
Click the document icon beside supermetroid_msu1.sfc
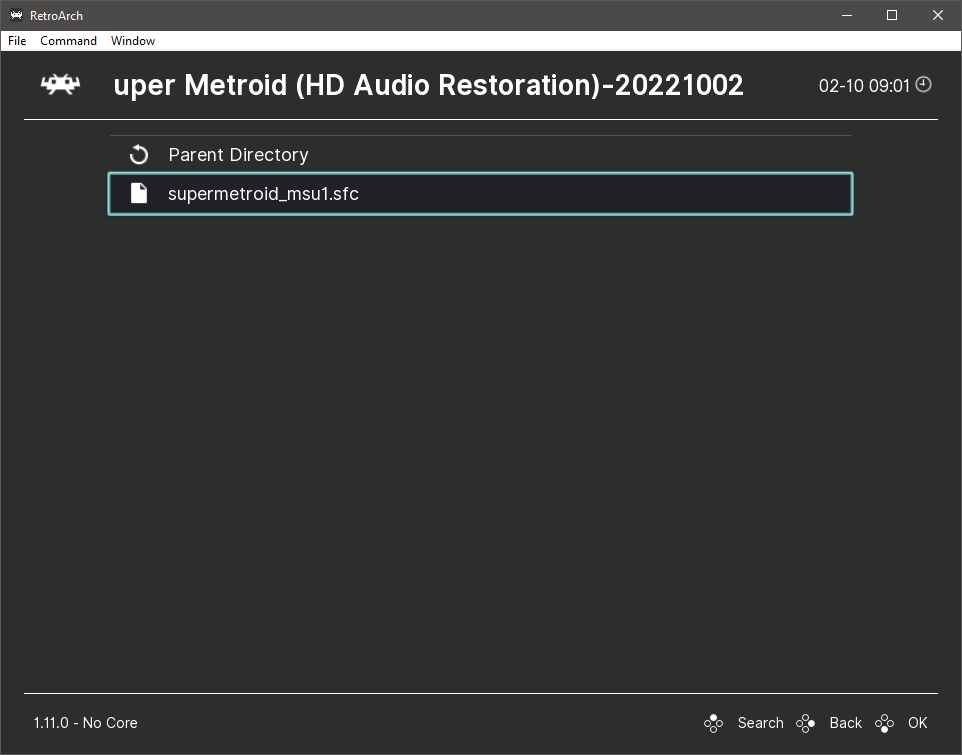point(139,194)
